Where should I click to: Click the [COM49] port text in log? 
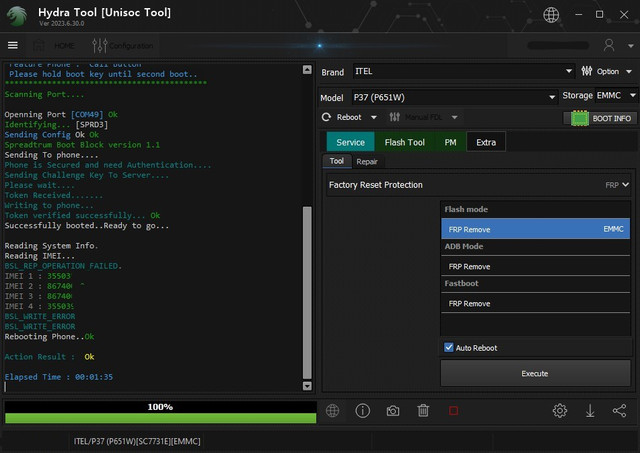87,115
